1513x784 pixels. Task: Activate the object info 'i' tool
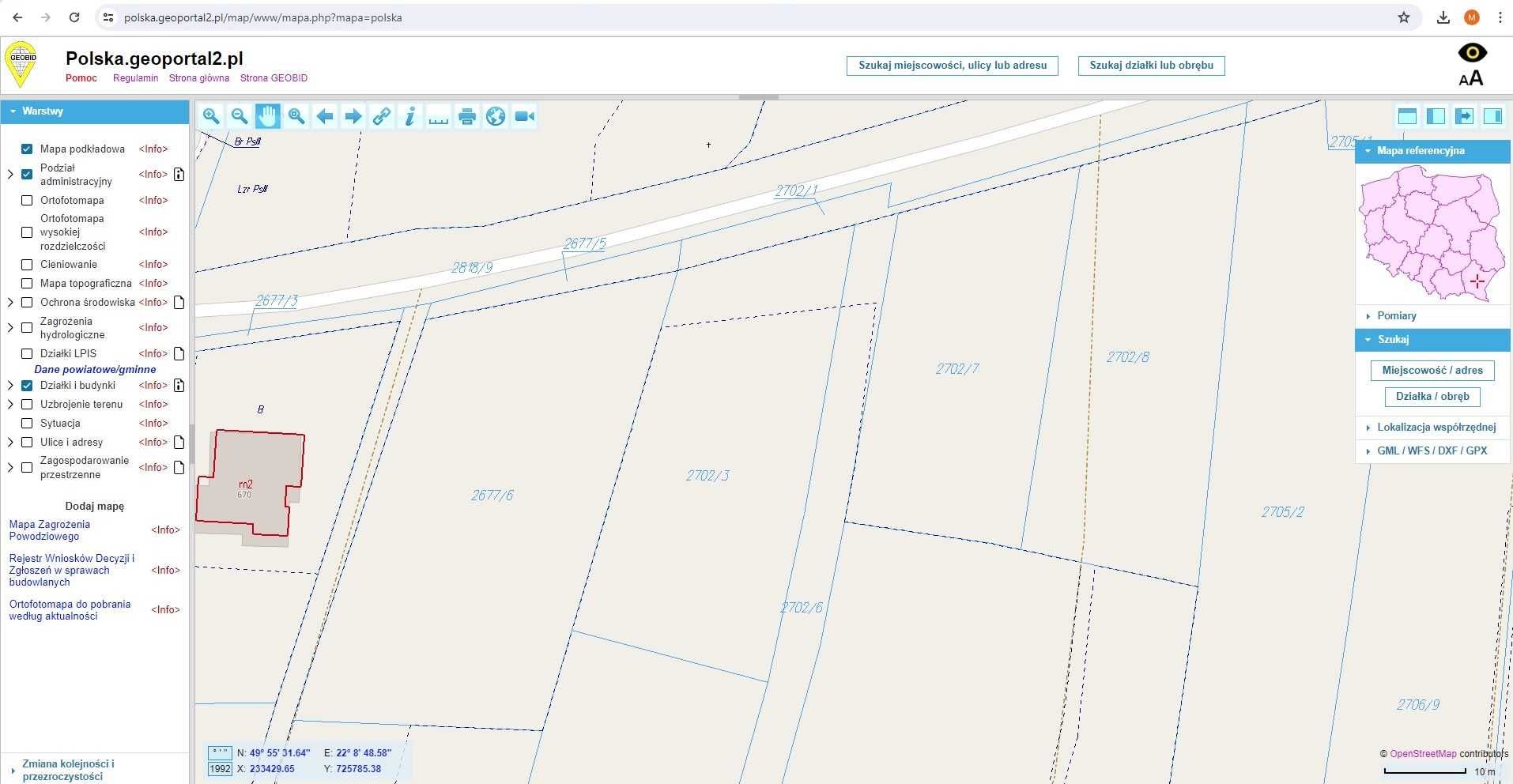[410, 117]
